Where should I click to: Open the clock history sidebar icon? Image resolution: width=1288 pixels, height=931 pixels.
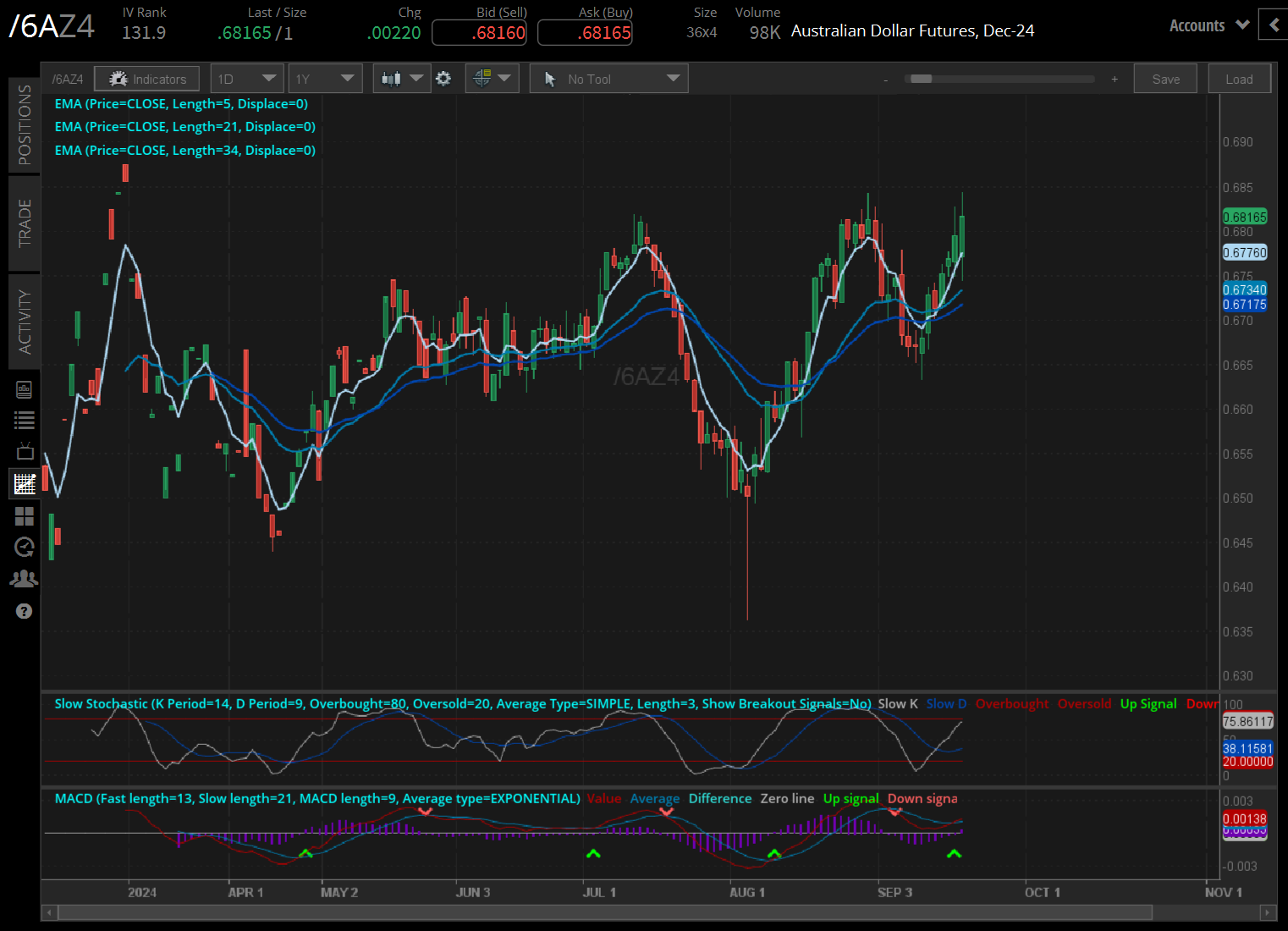24,548
